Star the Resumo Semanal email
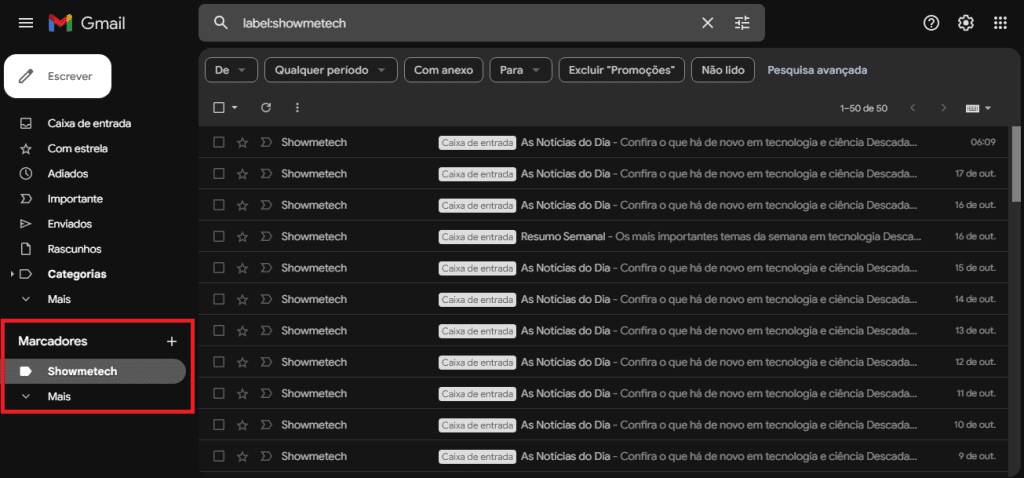Image resolution: width=1024 pixels, height=478 pixels. [242, 236]
